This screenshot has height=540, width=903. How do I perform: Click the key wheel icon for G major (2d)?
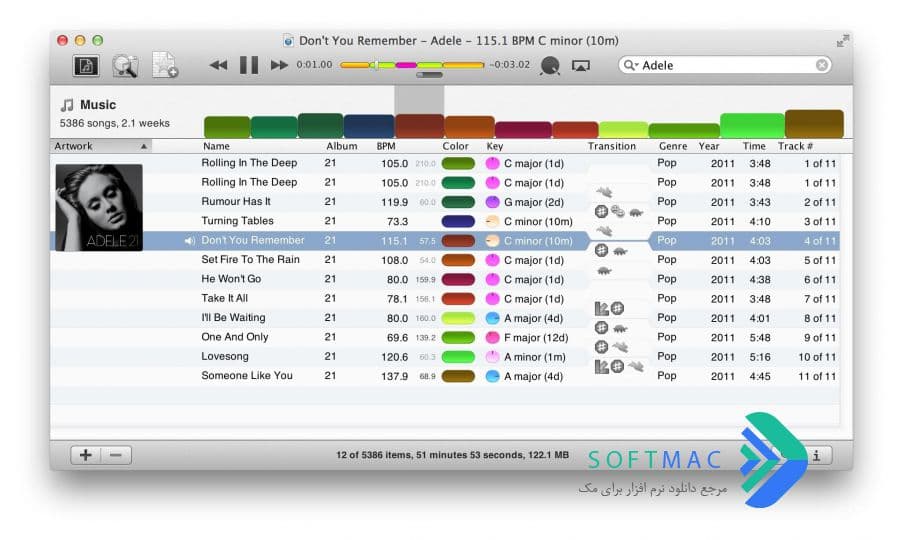click(492, 202)
